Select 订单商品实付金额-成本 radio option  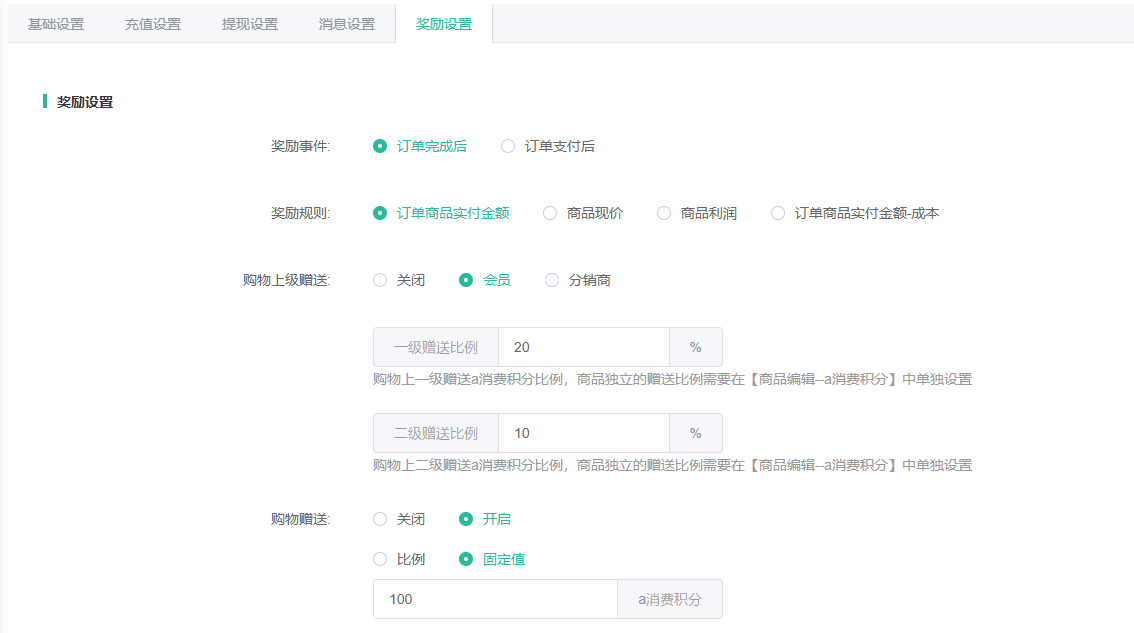(x=778, y=213)
